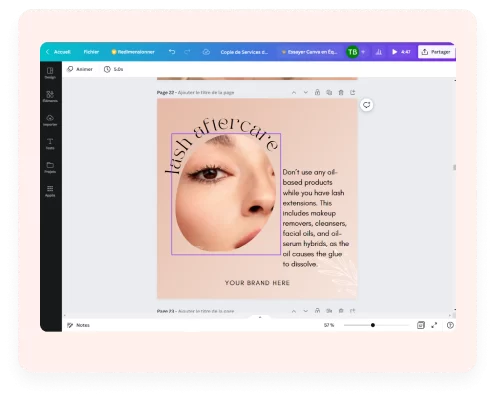Screen dimensions: 495x400
Task: Open the comment bubble beside page 22
Action: (367, 105)
